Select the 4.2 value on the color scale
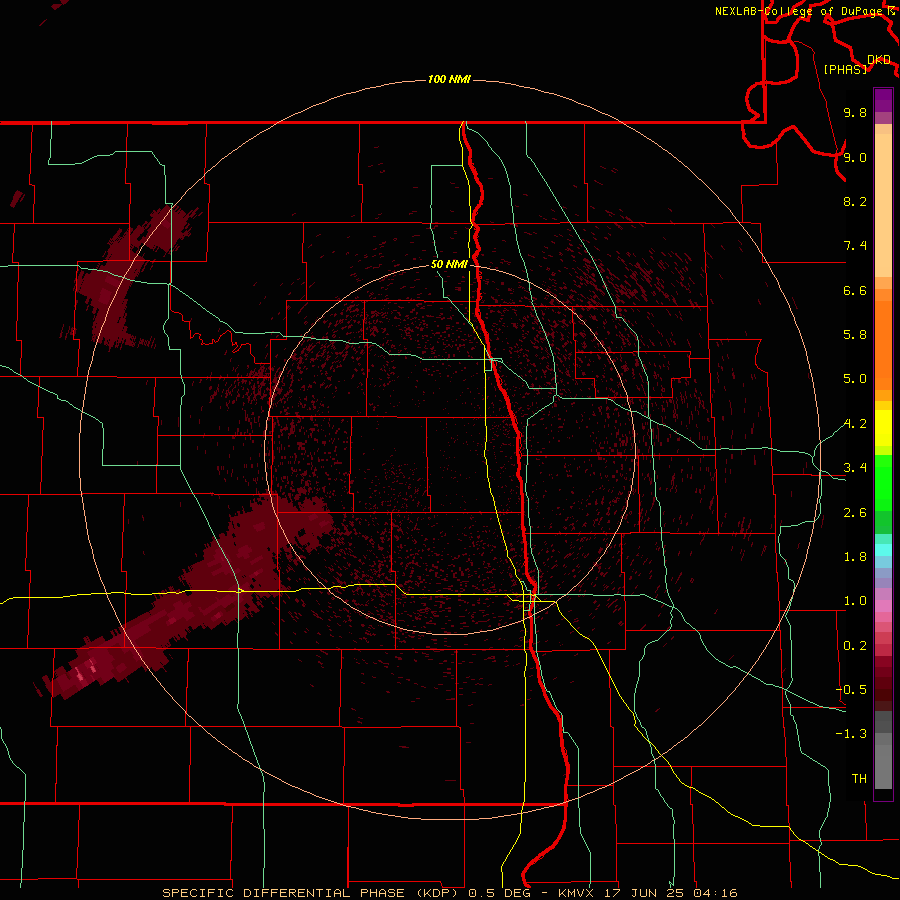 coord(855,424)
